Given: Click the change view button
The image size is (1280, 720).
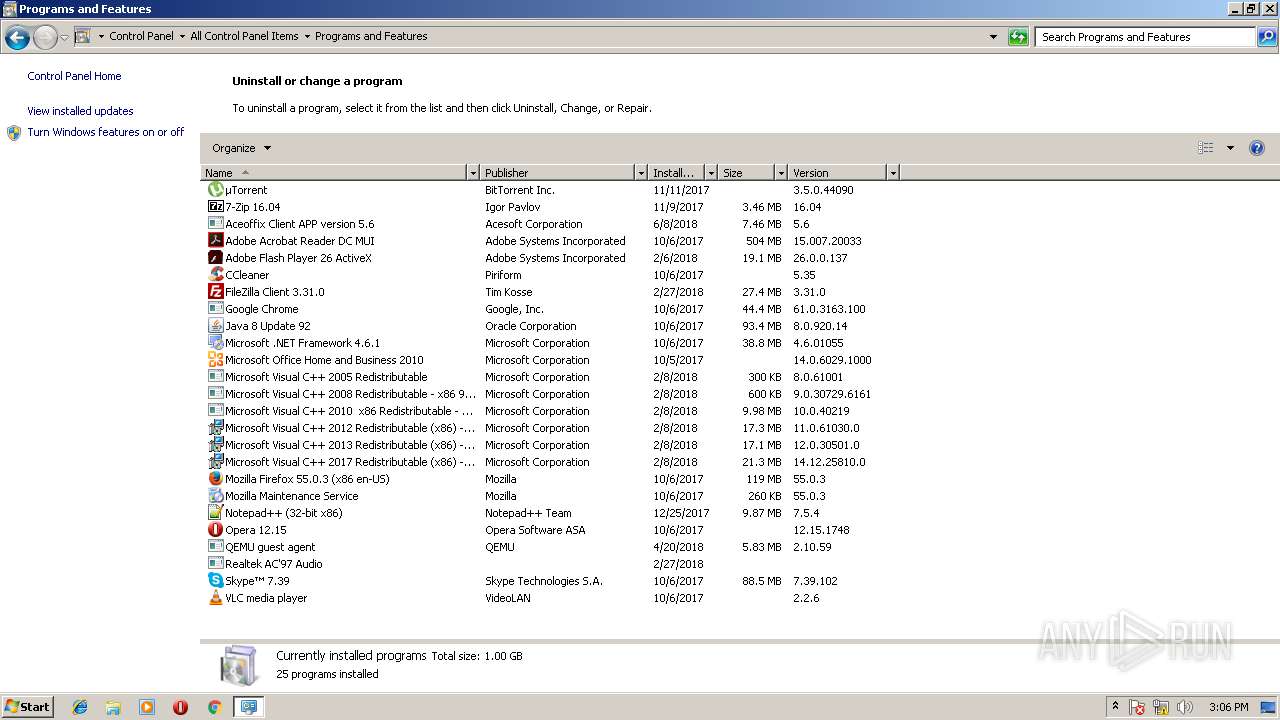Looking at the screenshot, I should (1206, 148).
